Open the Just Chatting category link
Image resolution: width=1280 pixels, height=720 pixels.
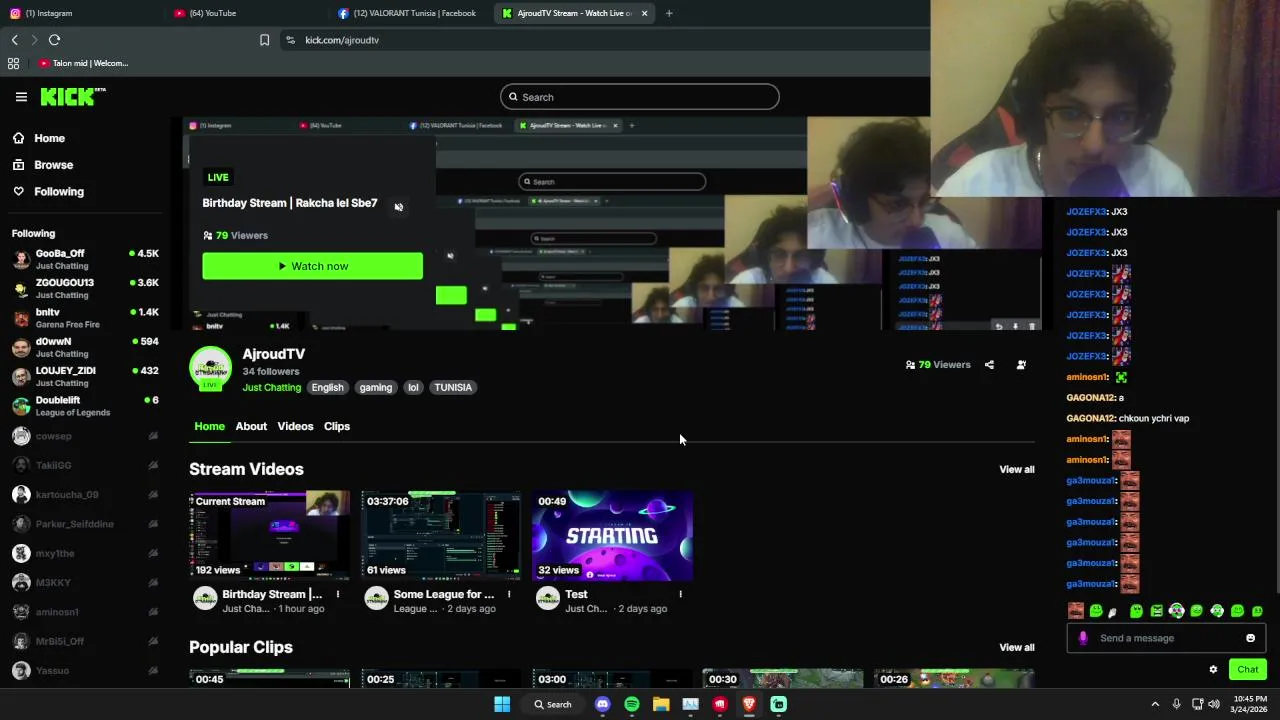coord(271,387)
